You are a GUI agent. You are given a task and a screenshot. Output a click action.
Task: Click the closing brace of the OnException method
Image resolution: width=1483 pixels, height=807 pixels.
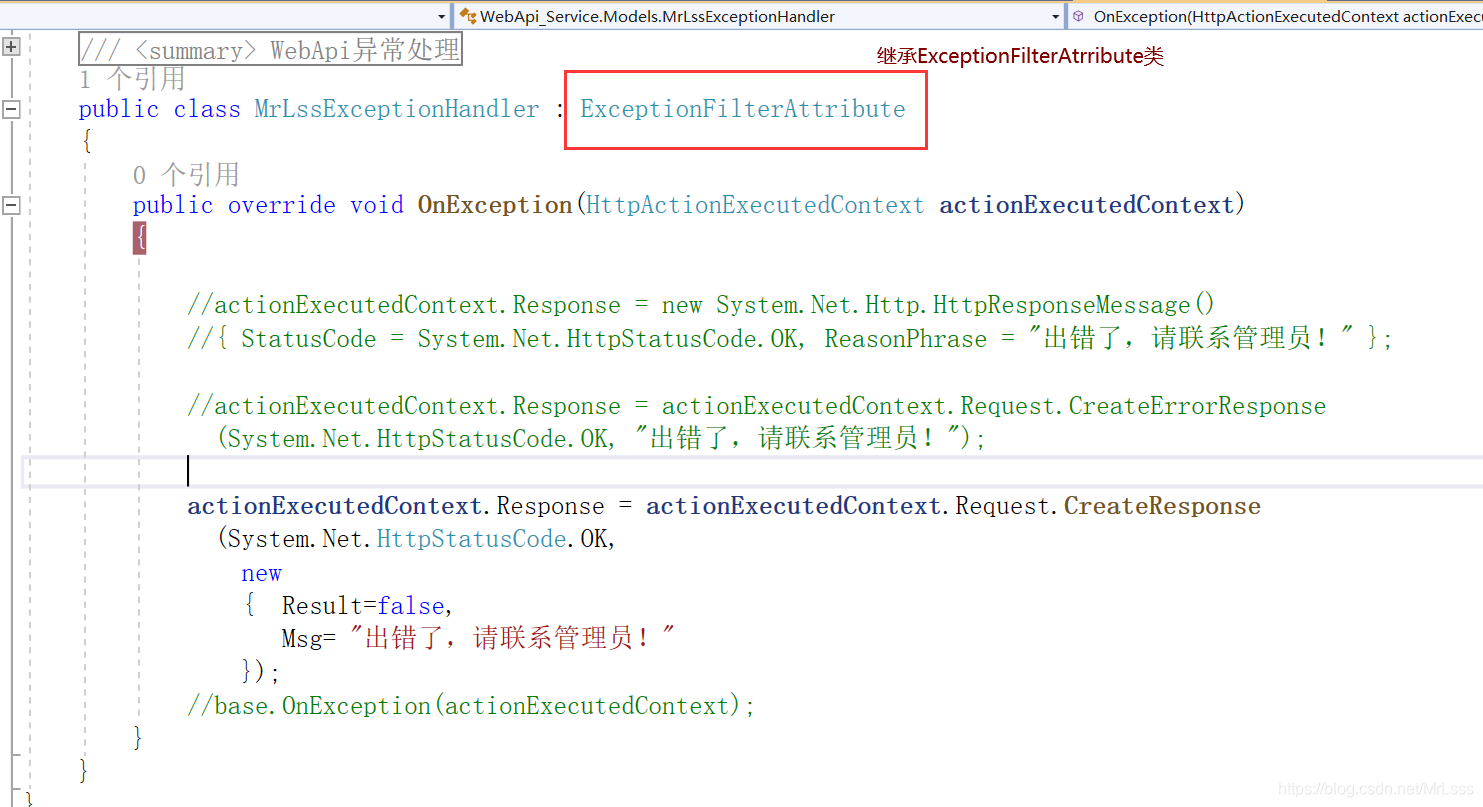138,738
